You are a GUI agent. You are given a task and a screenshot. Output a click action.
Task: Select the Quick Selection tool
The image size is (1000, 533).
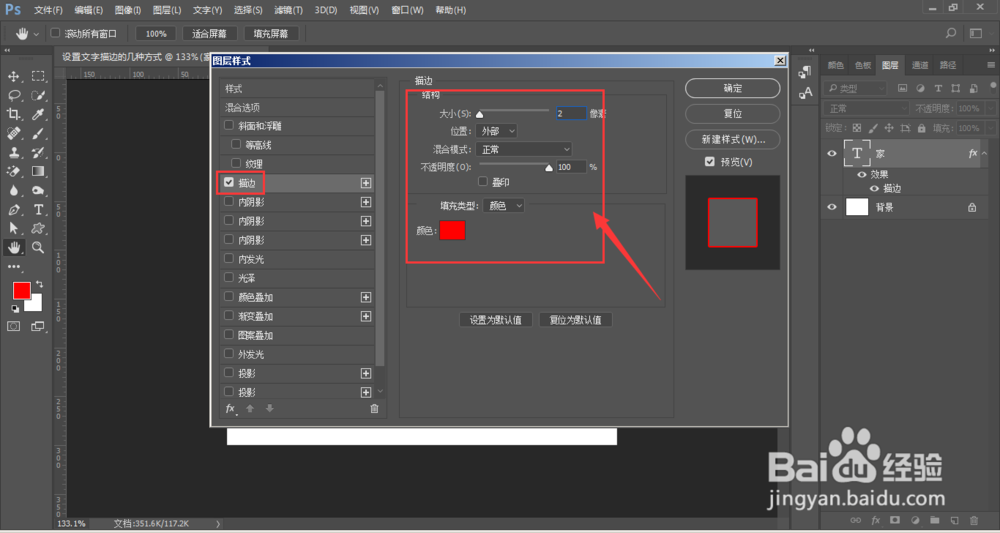point(38,96)
